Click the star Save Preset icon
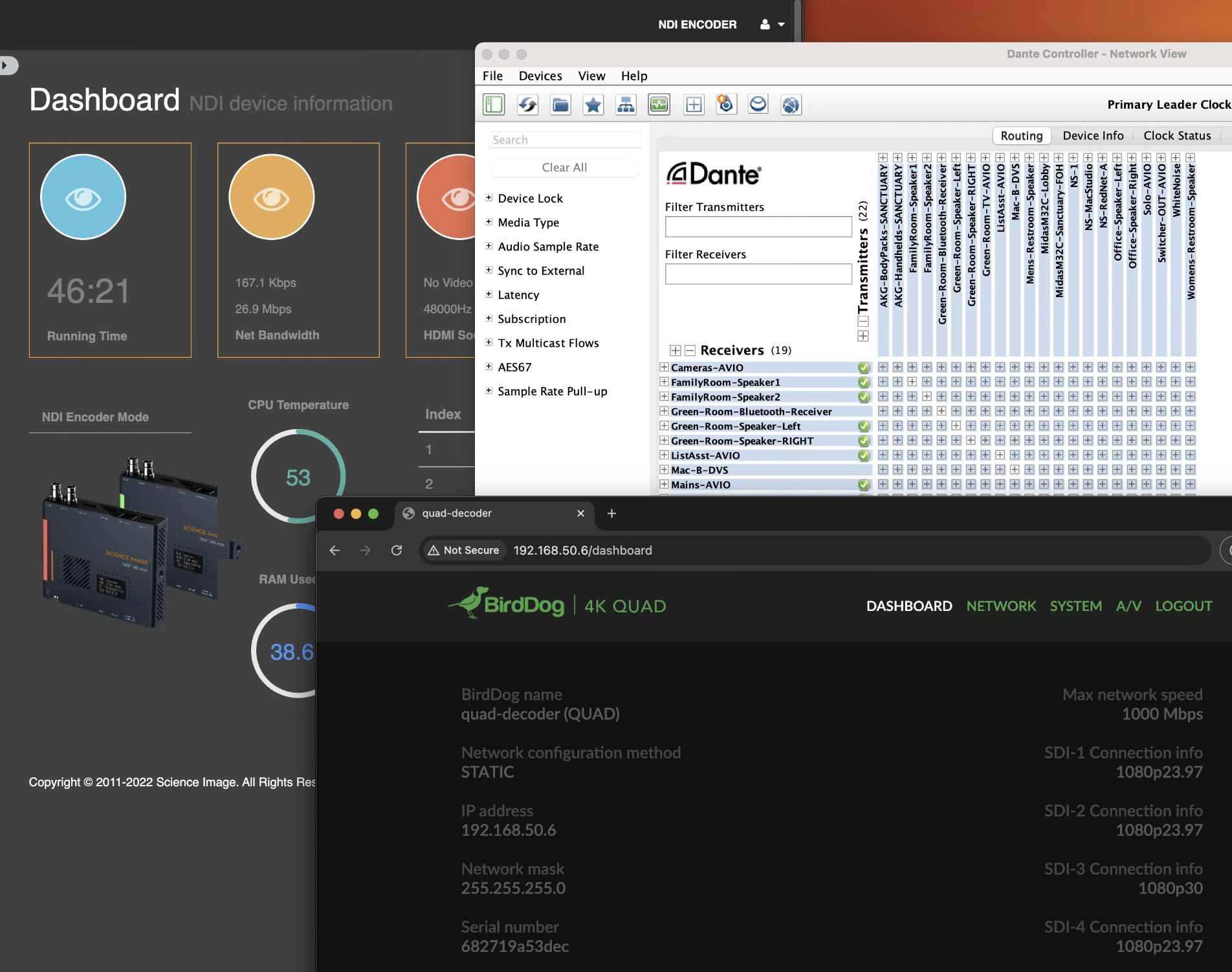Viewport: 1232px width, 972px height. click(x=593, y=104)
